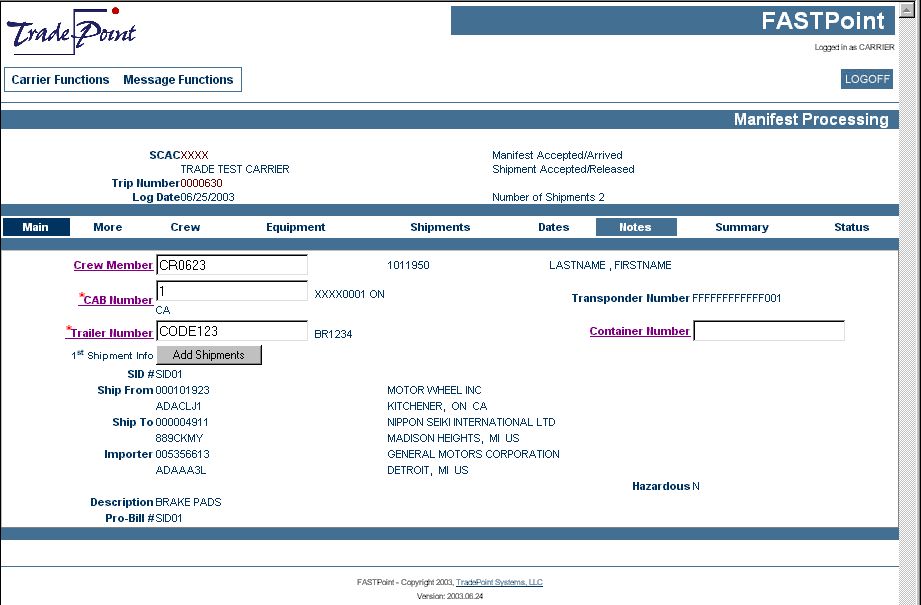The image size is (921, 605).
Task: Open the Dates tab
Action: point(553,227)
